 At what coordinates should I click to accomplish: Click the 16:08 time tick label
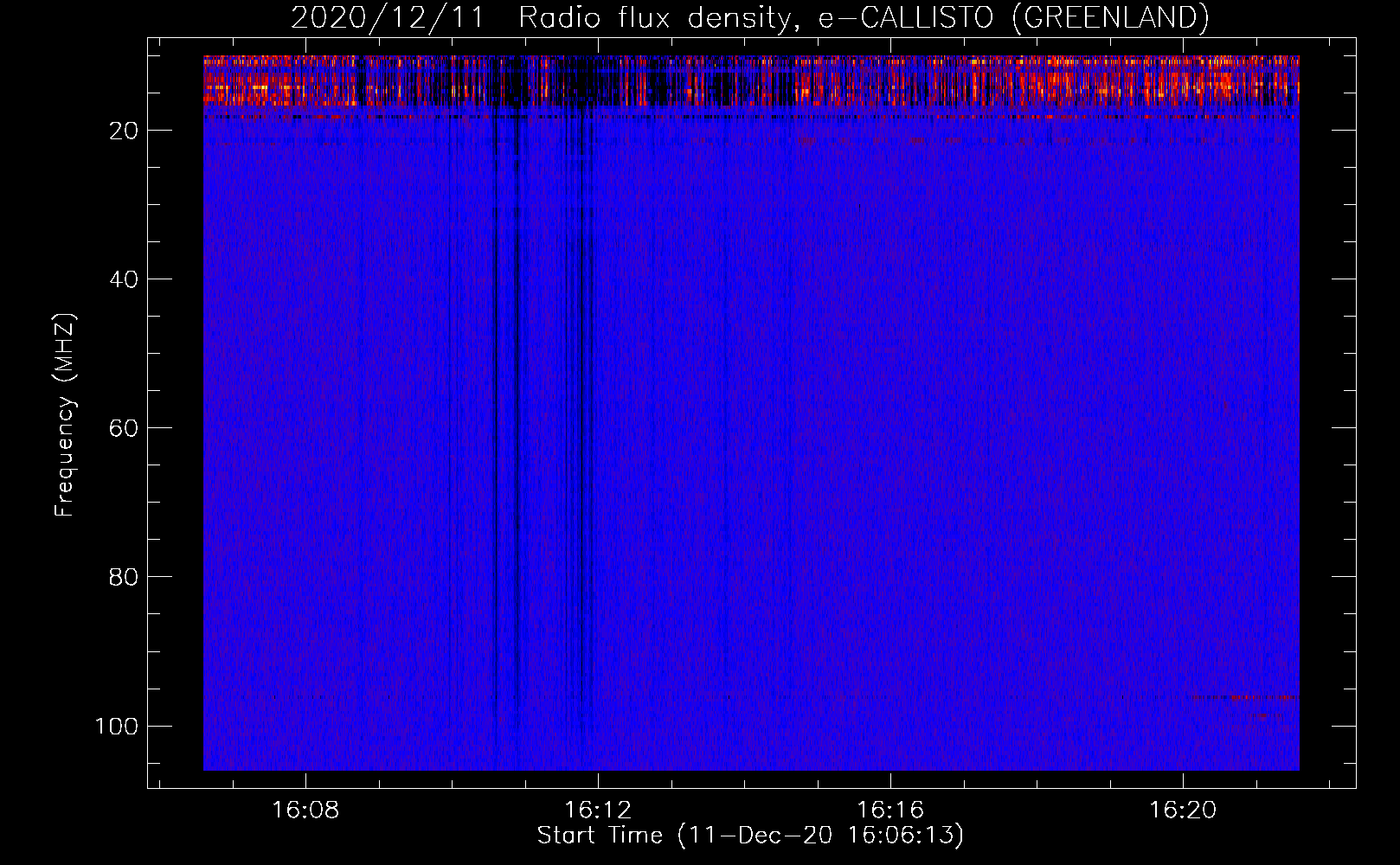point(305,811)
